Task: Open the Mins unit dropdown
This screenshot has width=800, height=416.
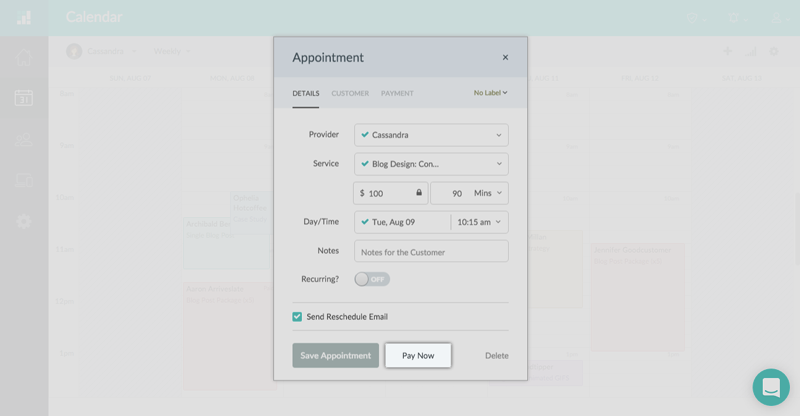Action: coord(488,193)
